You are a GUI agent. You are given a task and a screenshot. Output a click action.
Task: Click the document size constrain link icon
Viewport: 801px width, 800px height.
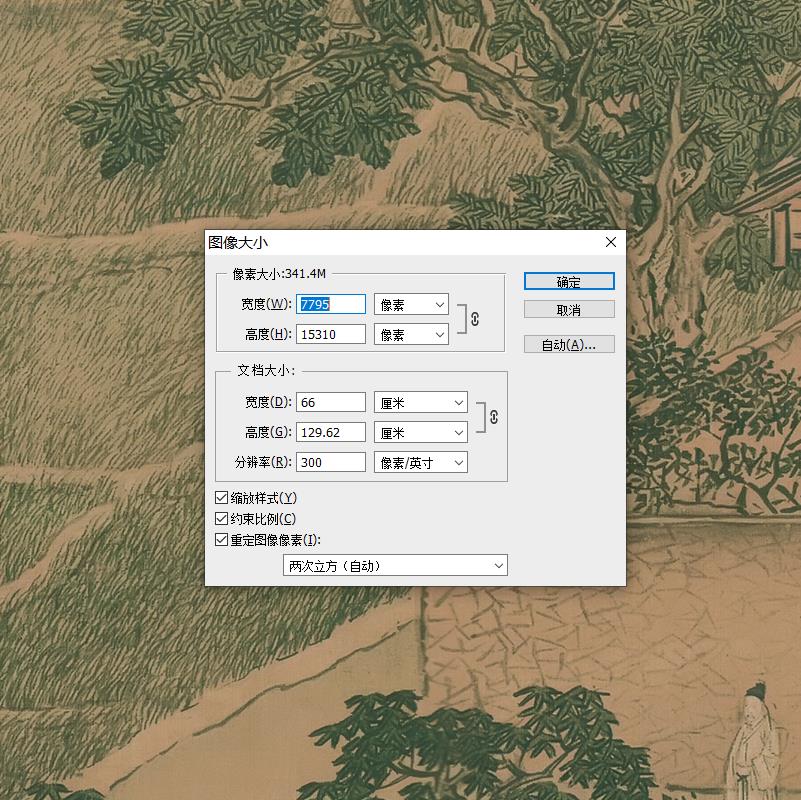pyautogui.click(x=494, y=417)
